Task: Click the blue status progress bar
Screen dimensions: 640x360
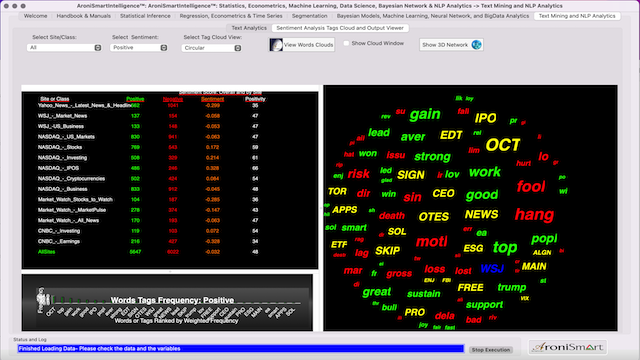Action: (241, 349)
